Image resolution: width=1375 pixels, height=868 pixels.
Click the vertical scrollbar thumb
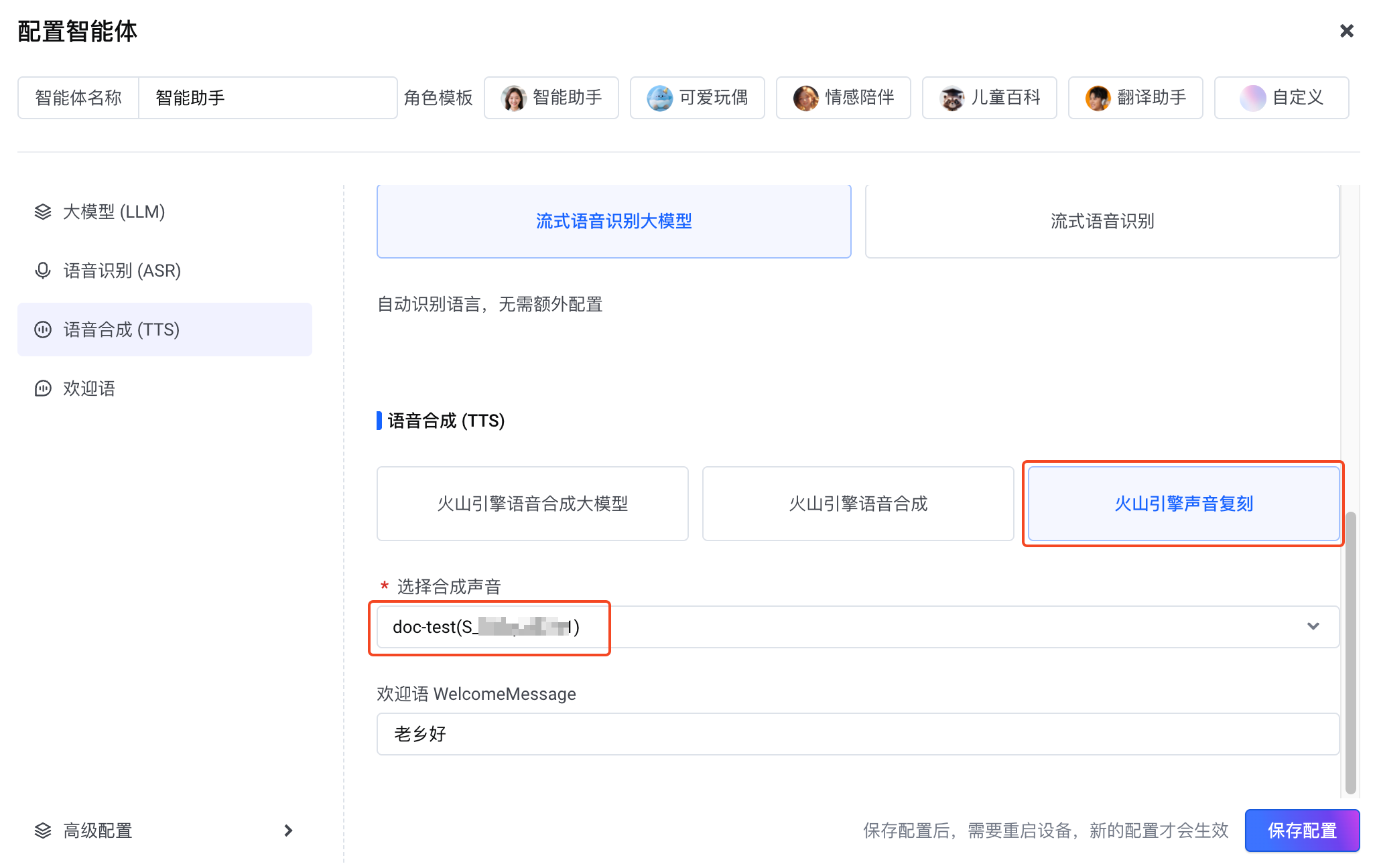[x=1351, y=653]
